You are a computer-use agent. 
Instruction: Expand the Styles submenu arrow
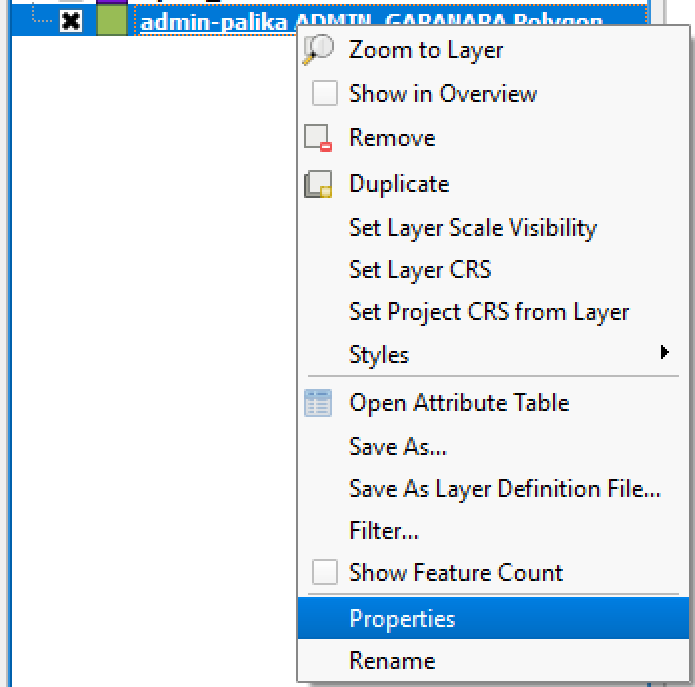point(664,353)
